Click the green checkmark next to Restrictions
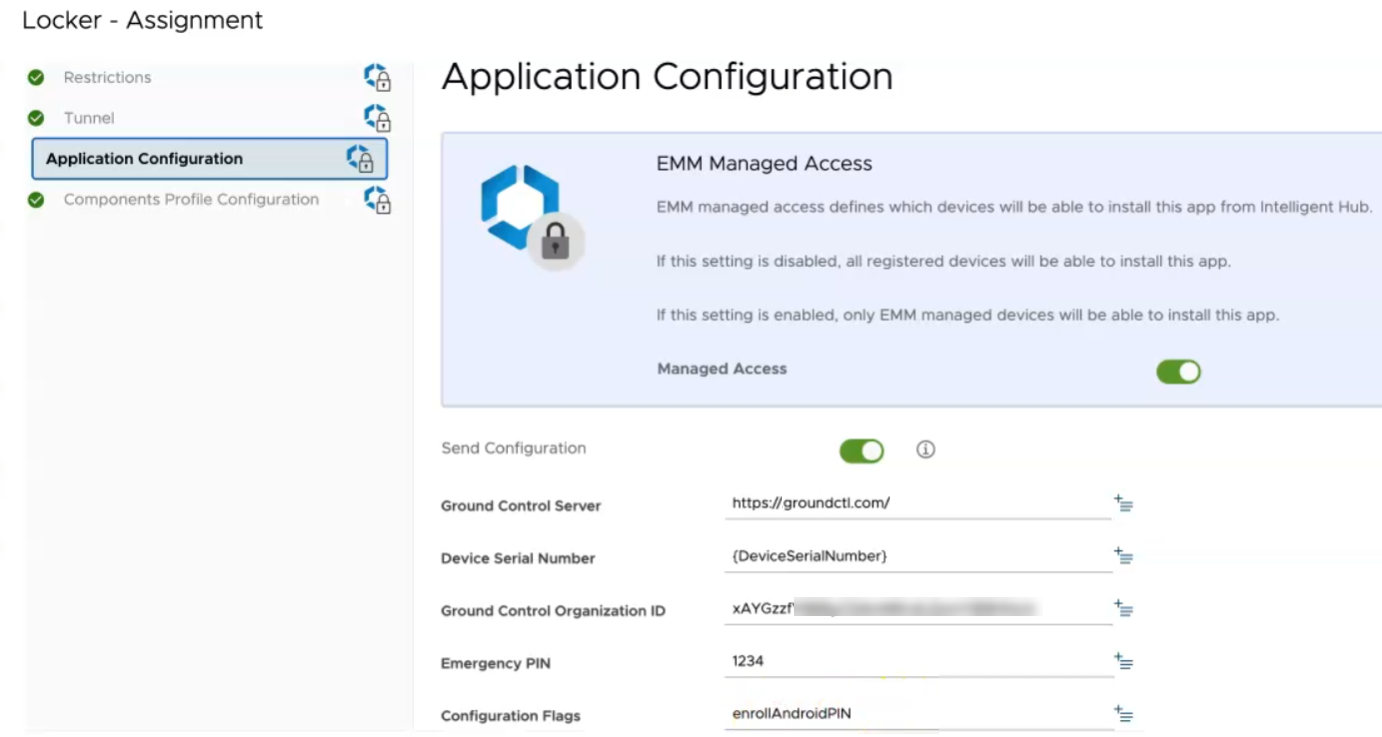The image size is (1382, 737). coord(36,78)
